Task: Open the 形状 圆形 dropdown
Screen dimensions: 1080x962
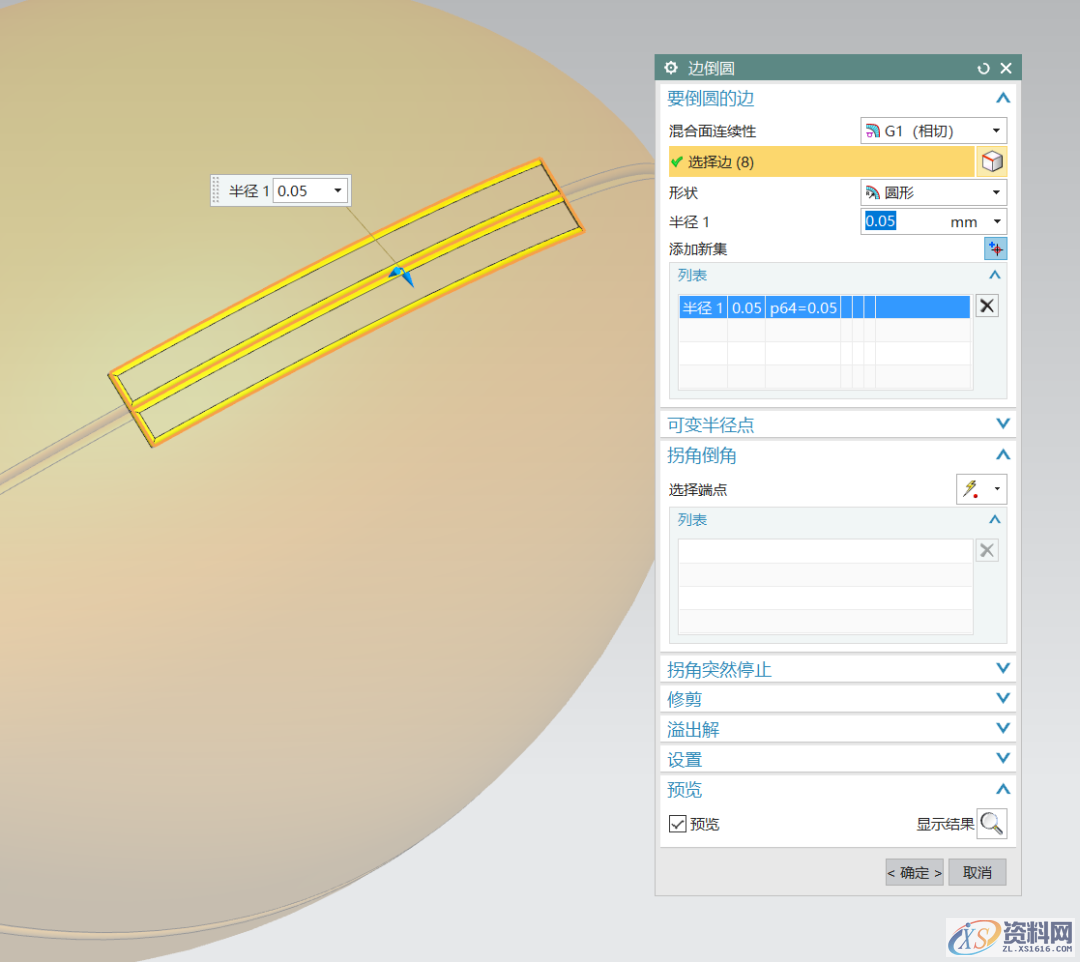Action: tap(933, 192)
